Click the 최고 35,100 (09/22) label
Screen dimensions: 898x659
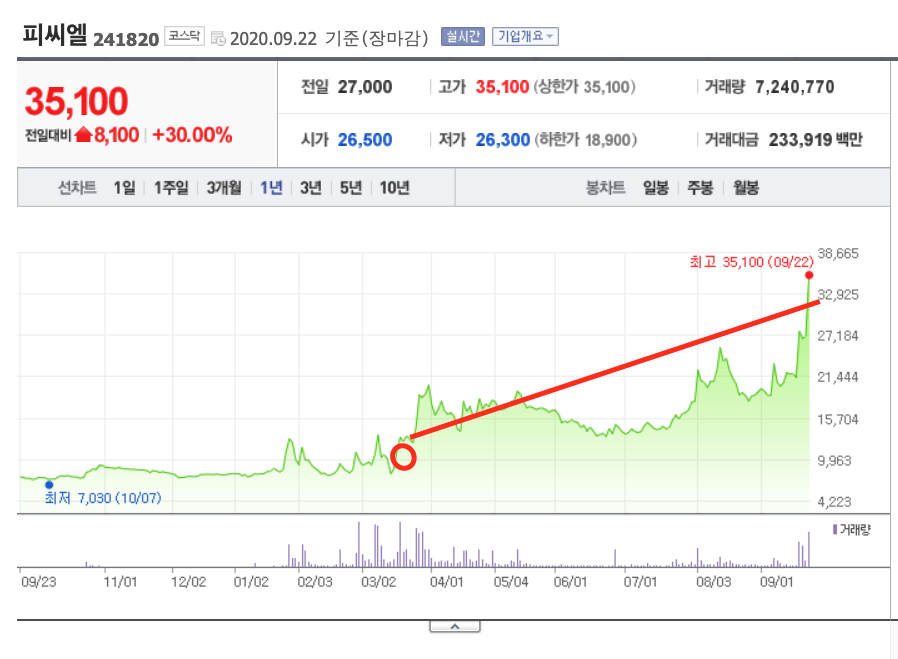pos(751,262)
